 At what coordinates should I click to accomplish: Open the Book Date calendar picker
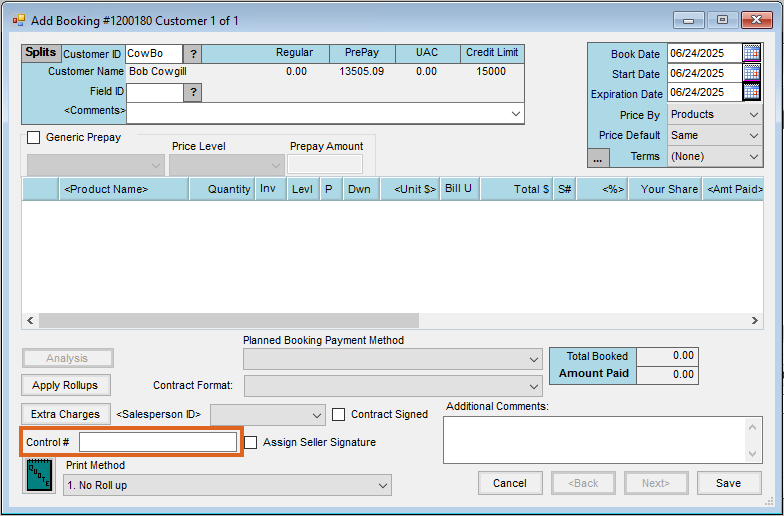pos(752,53)
